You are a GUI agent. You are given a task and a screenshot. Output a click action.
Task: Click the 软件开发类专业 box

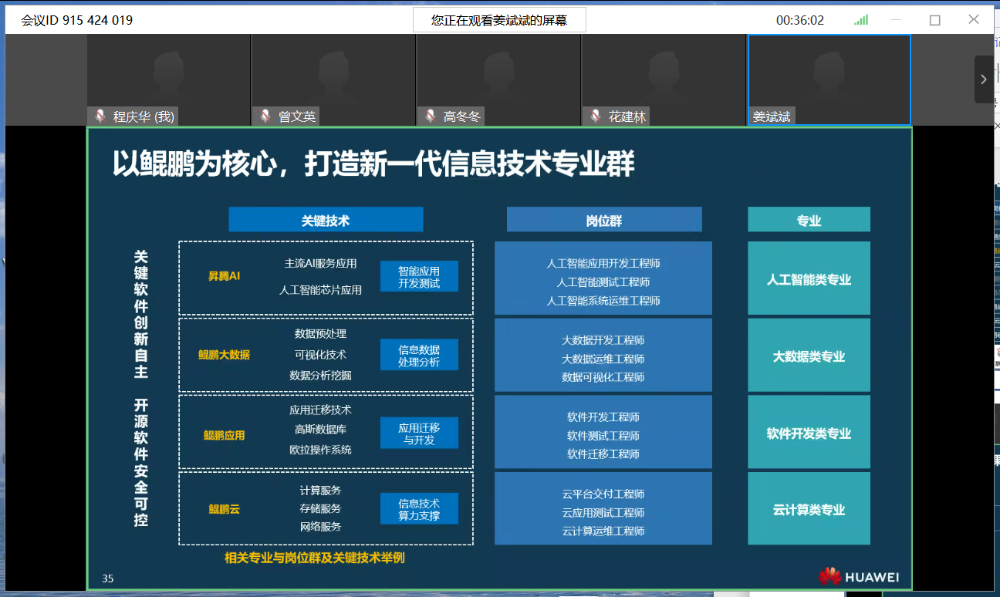(x=809, y=433)
